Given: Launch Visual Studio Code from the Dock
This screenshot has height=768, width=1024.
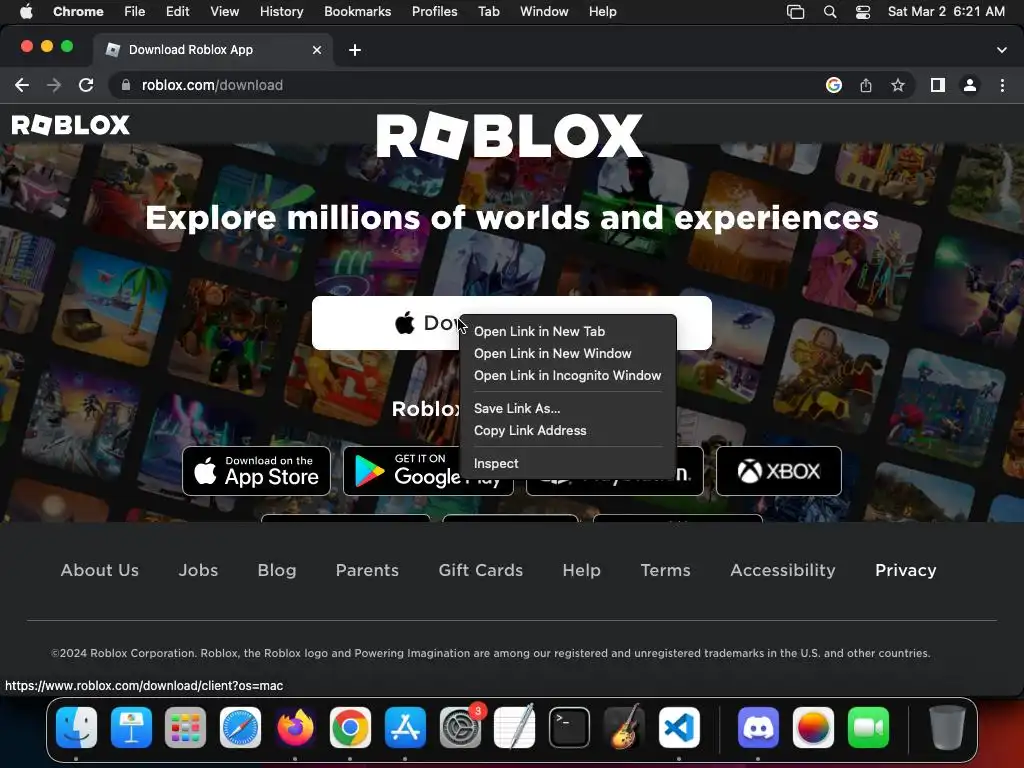Looking at the screenshot, I should pyautogui.click(x=679, y=728).
